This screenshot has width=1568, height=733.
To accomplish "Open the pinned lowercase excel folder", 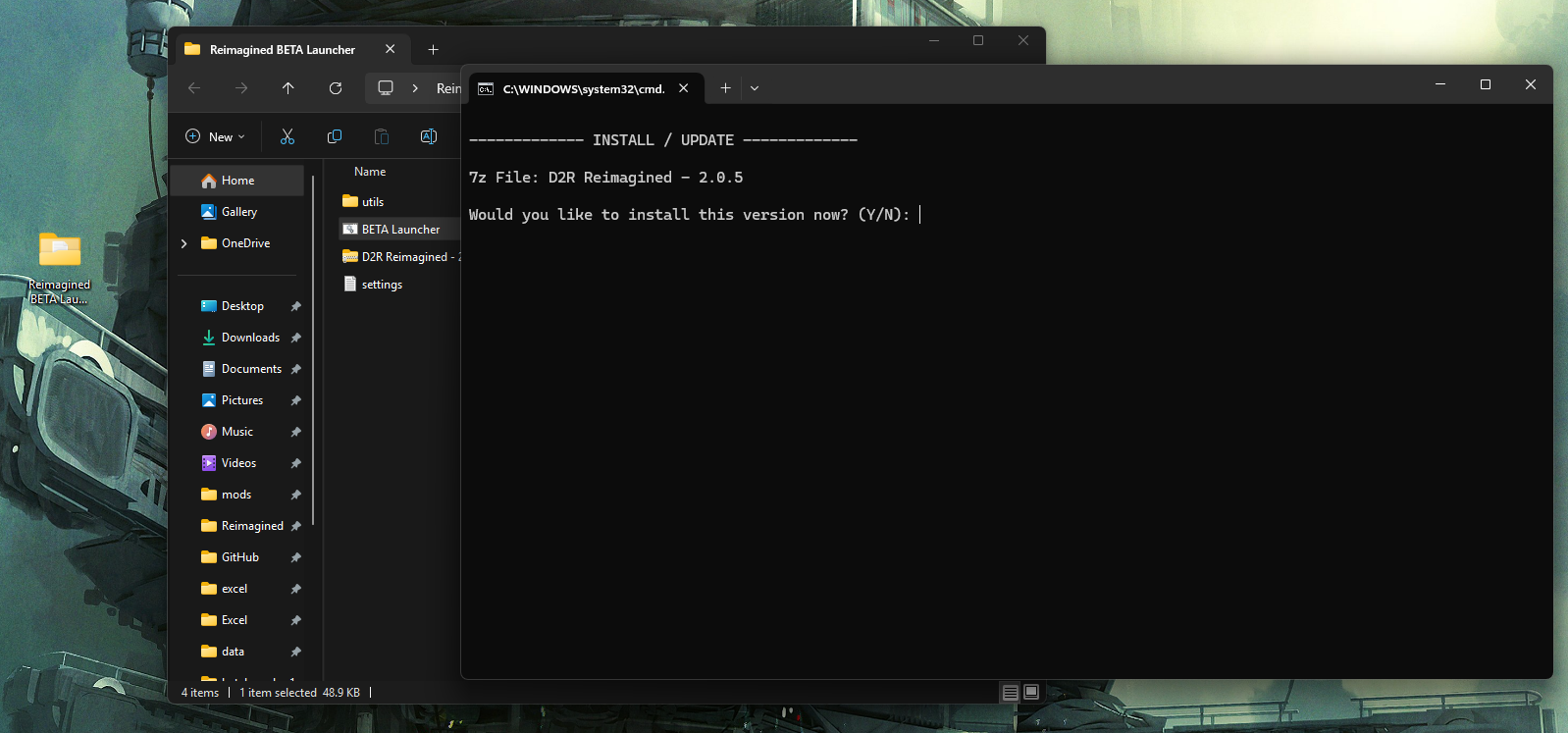I will pyautogui.click(x=235, y=589).
